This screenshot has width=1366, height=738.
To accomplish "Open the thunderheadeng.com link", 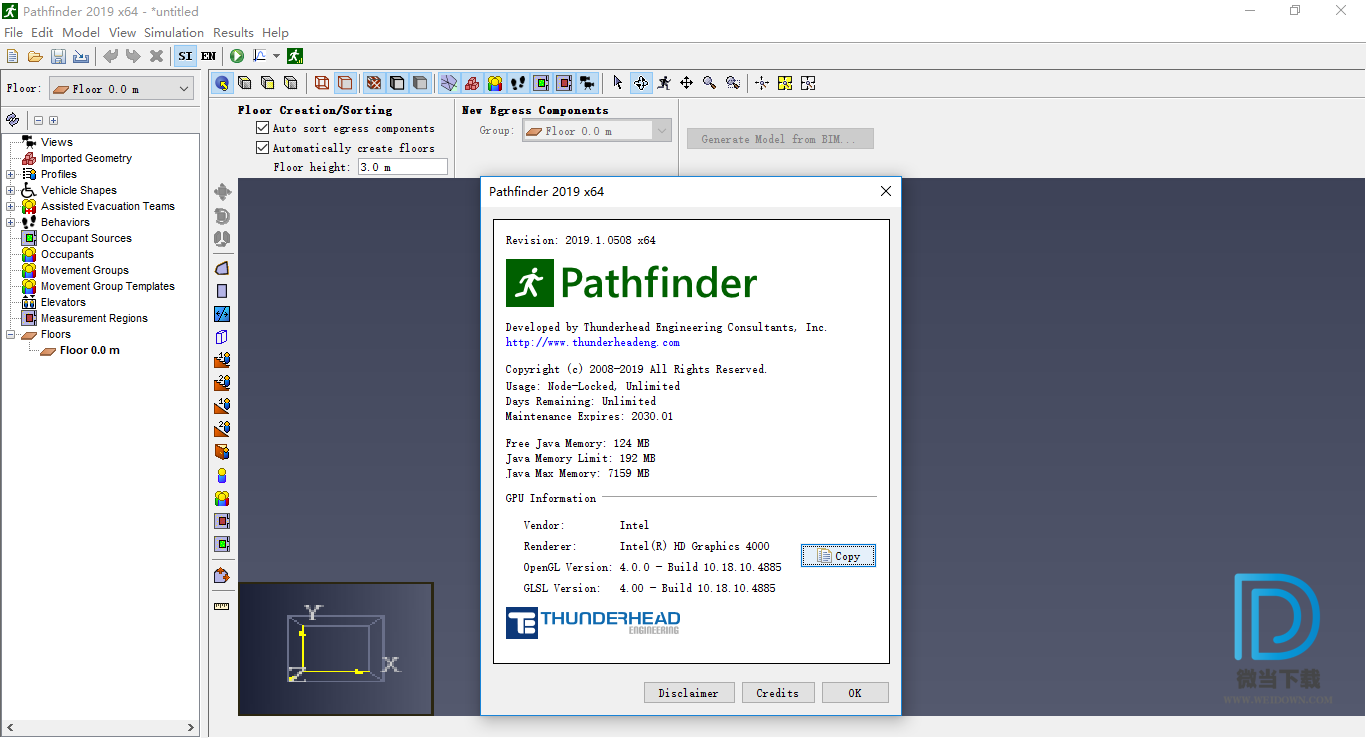I will click(592, 342).
